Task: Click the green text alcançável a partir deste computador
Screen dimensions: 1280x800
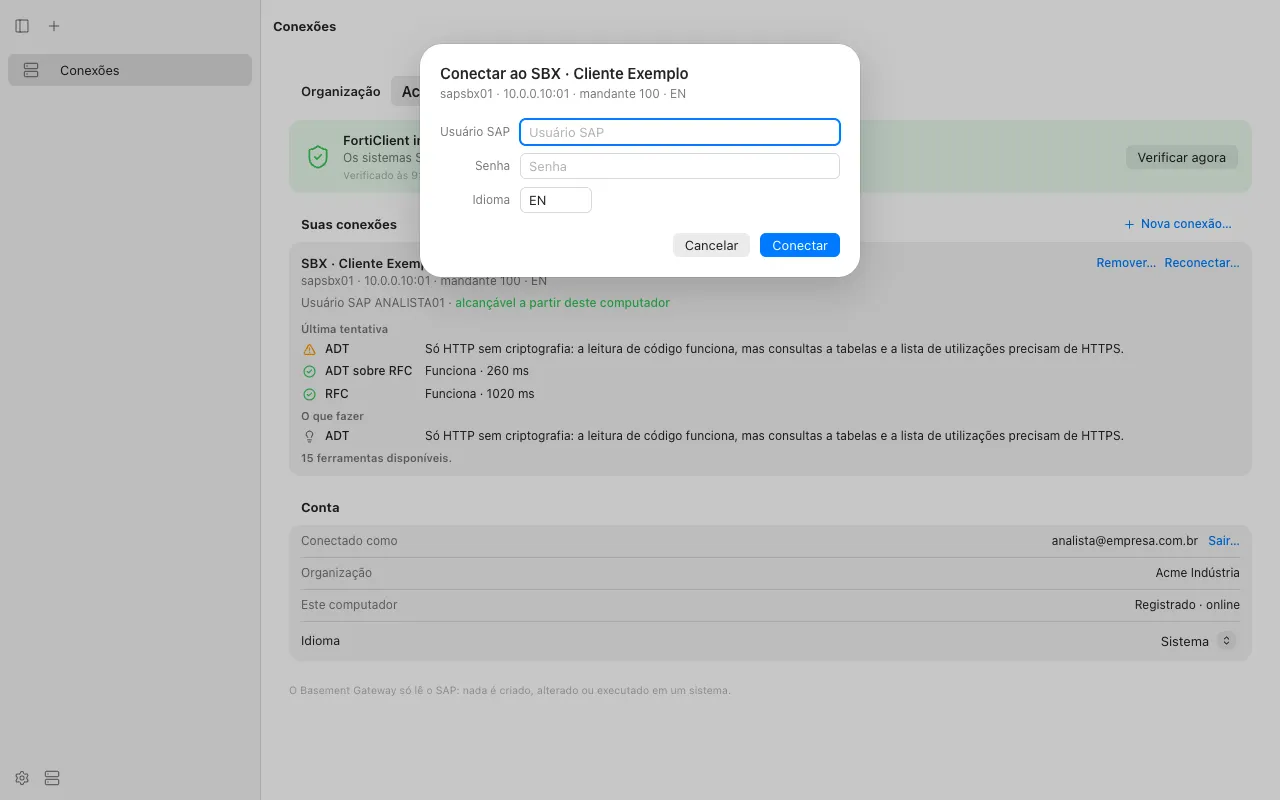Action: pyautogui.click(x=563, y=303)
